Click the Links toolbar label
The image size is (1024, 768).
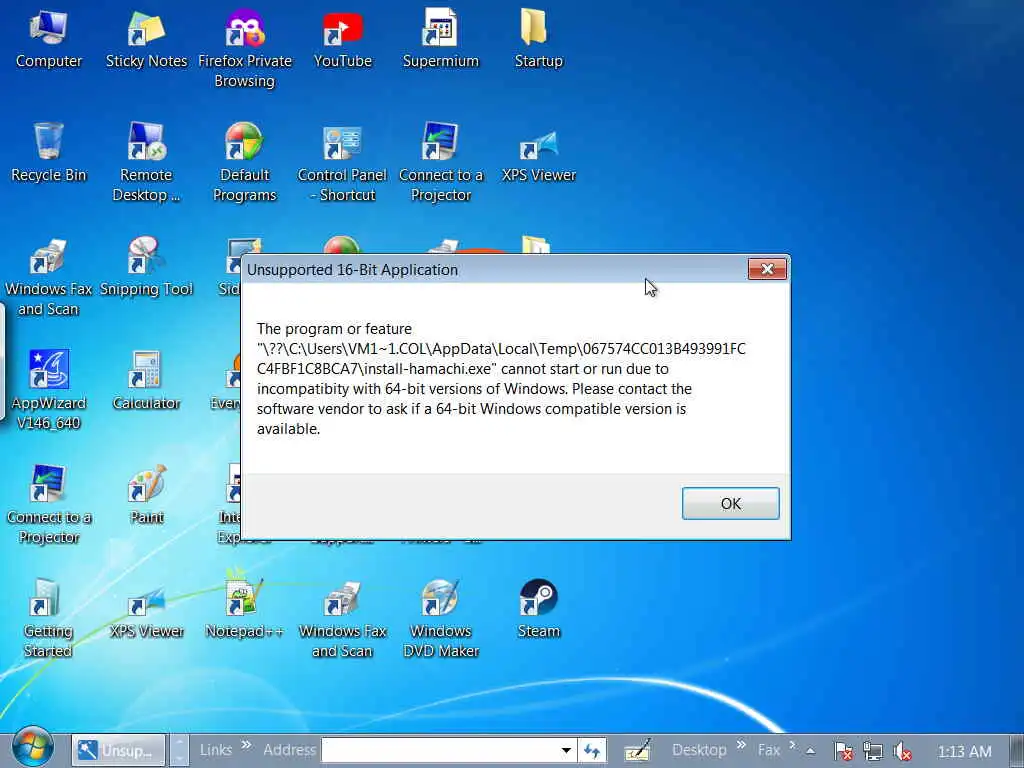(x=216, y=750)
